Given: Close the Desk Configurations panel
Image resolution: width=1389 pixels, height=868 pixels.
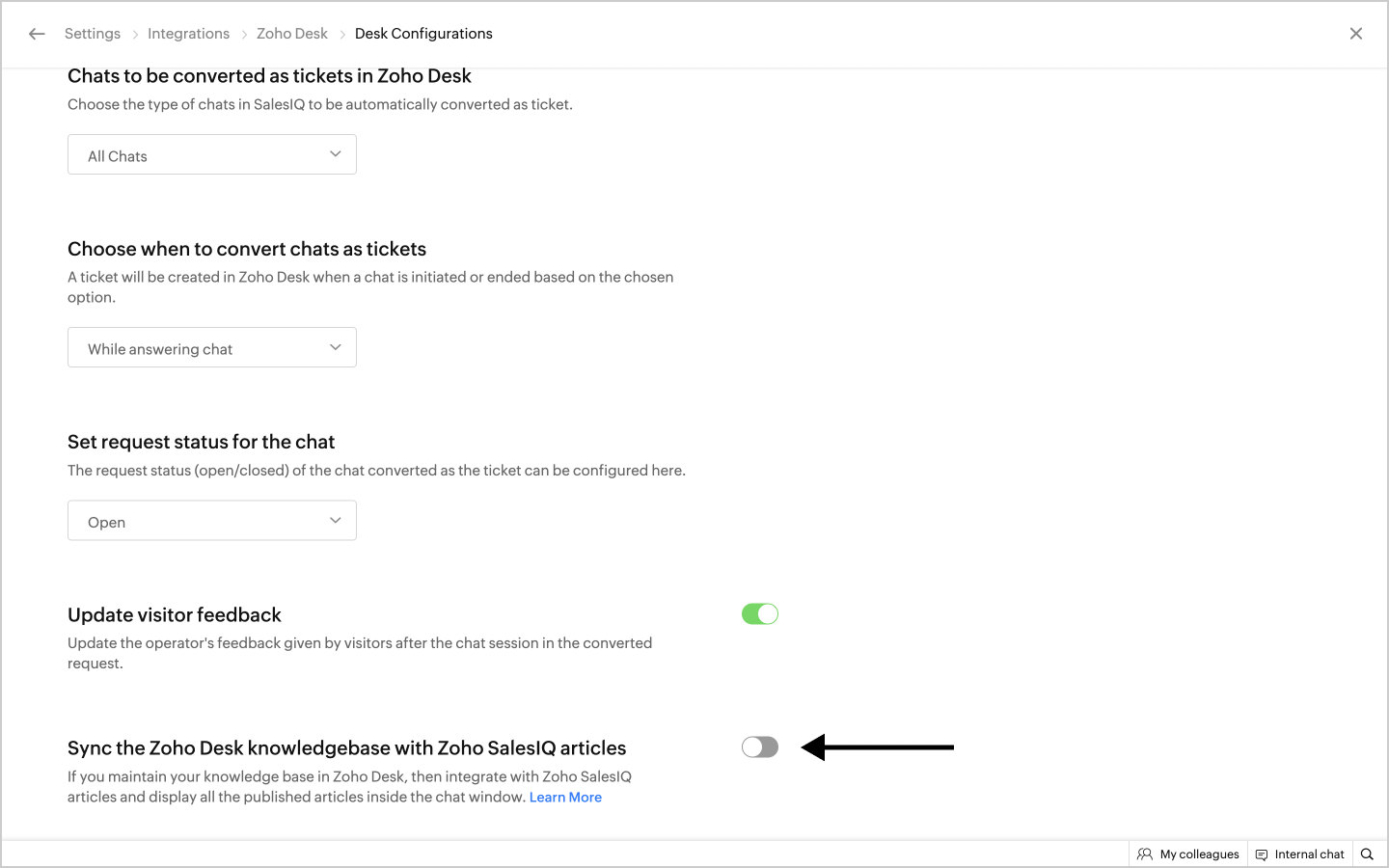Looking at the screenshot, I should click(x=1355, y=34).
